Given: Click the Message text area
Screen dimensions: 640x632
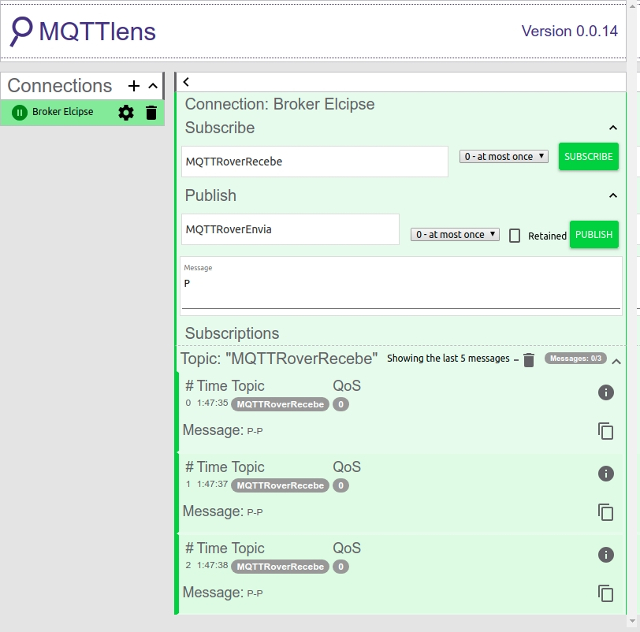Looking at the screenshot, I should 401,286.
